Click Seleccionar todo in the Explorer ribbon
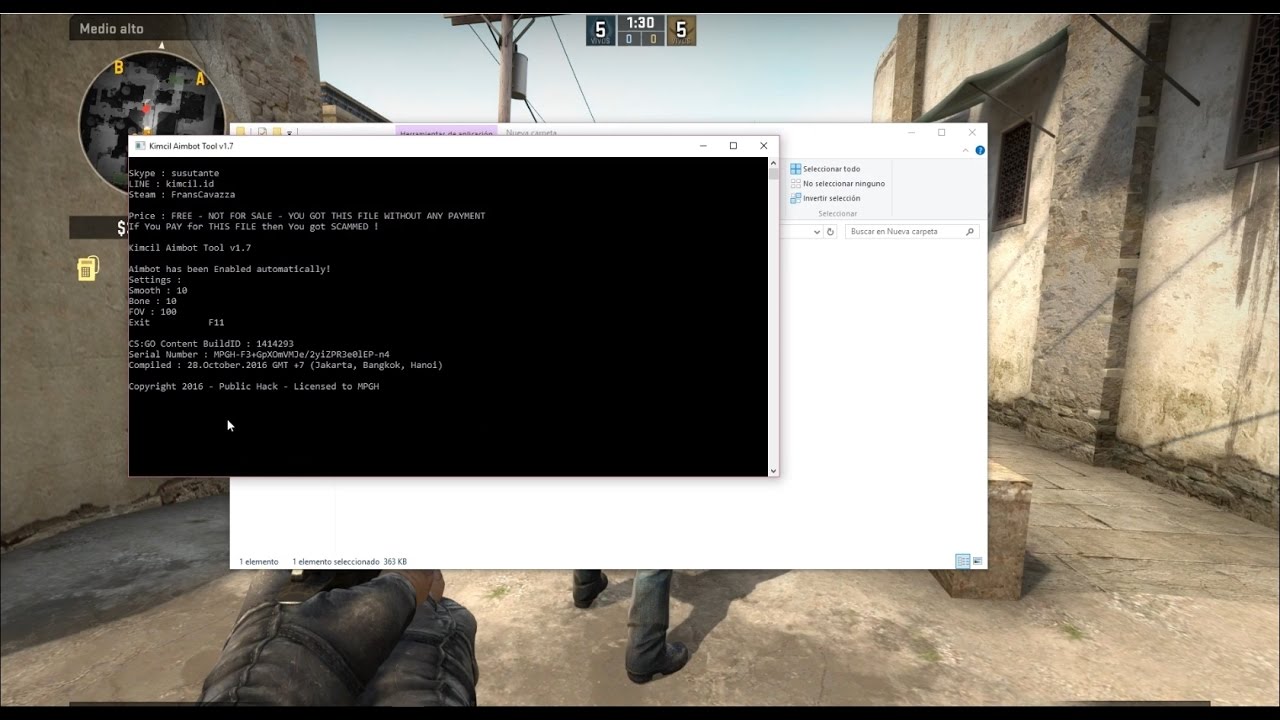Image resolution: width=1280 pixels, height=720 pixels. point(831,169)
